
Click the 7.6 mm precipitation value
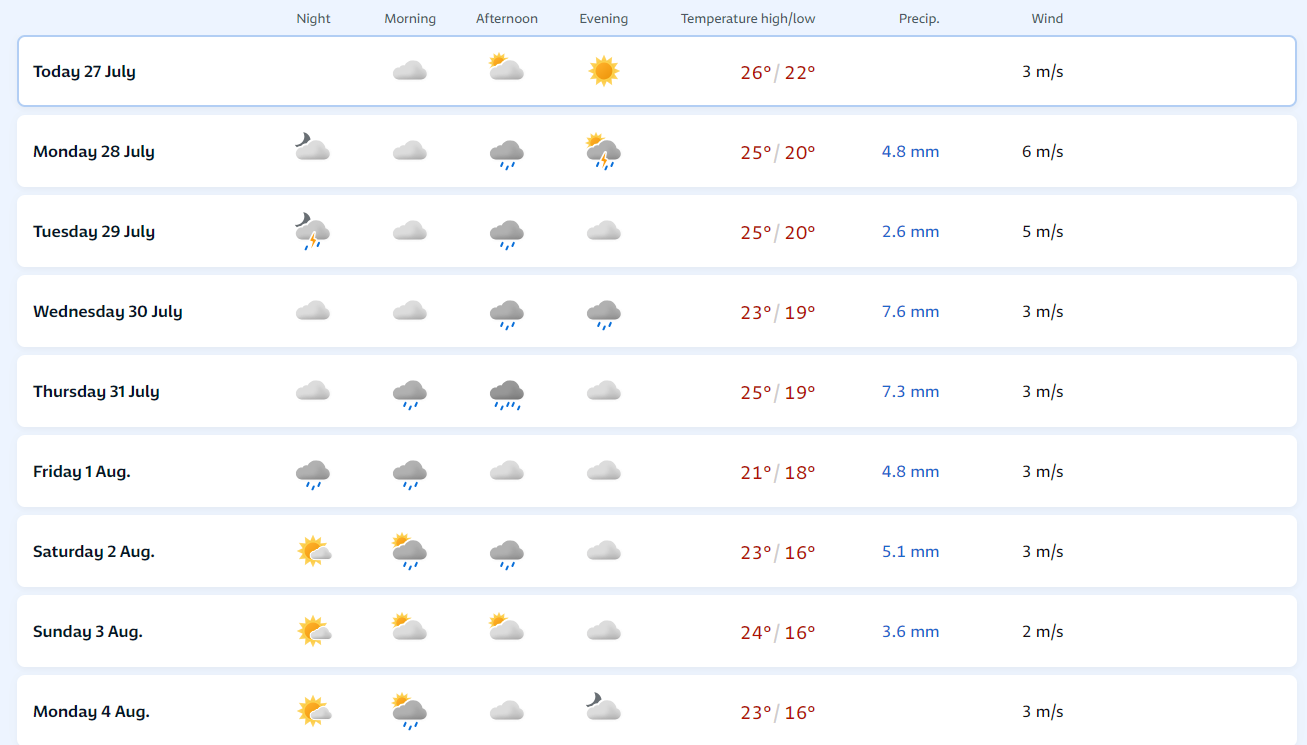(910, 312)
